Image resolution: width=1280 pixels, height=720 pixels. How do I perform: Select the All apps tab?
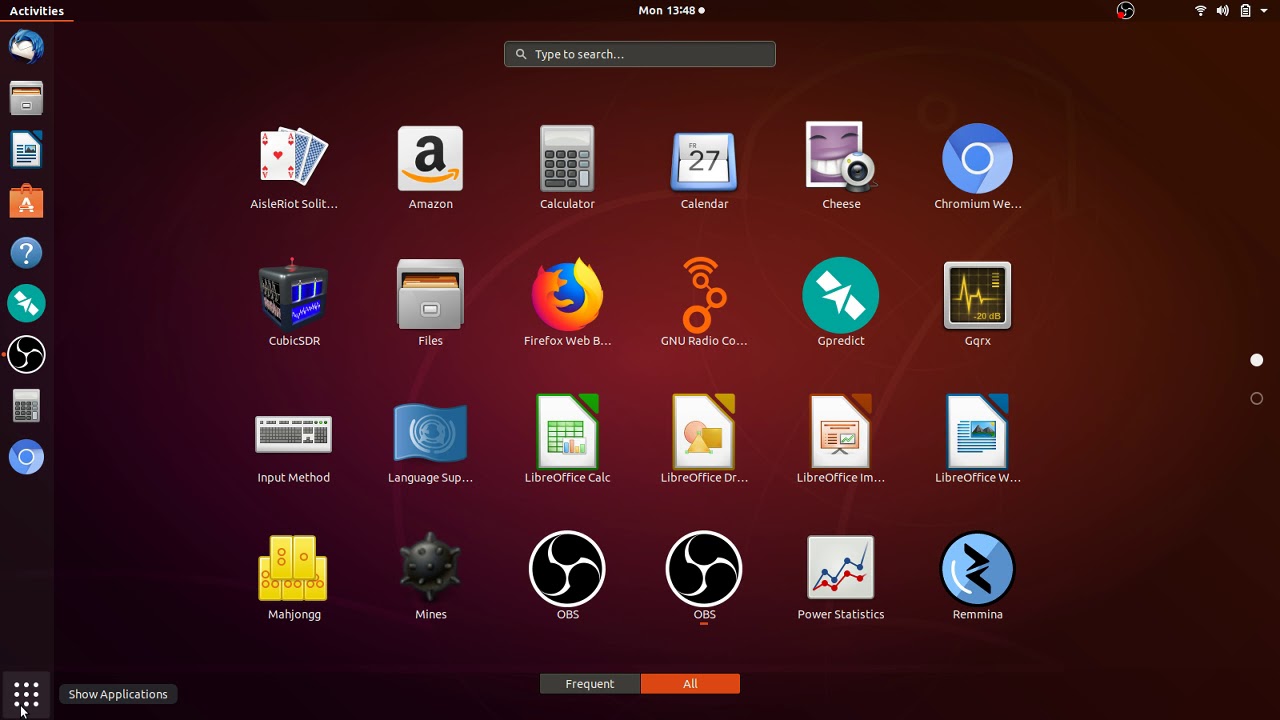(x=690, y=684)
